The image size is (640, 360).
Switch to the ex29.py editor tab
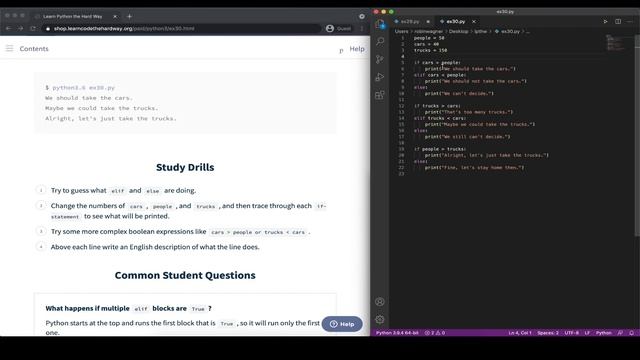410,21
